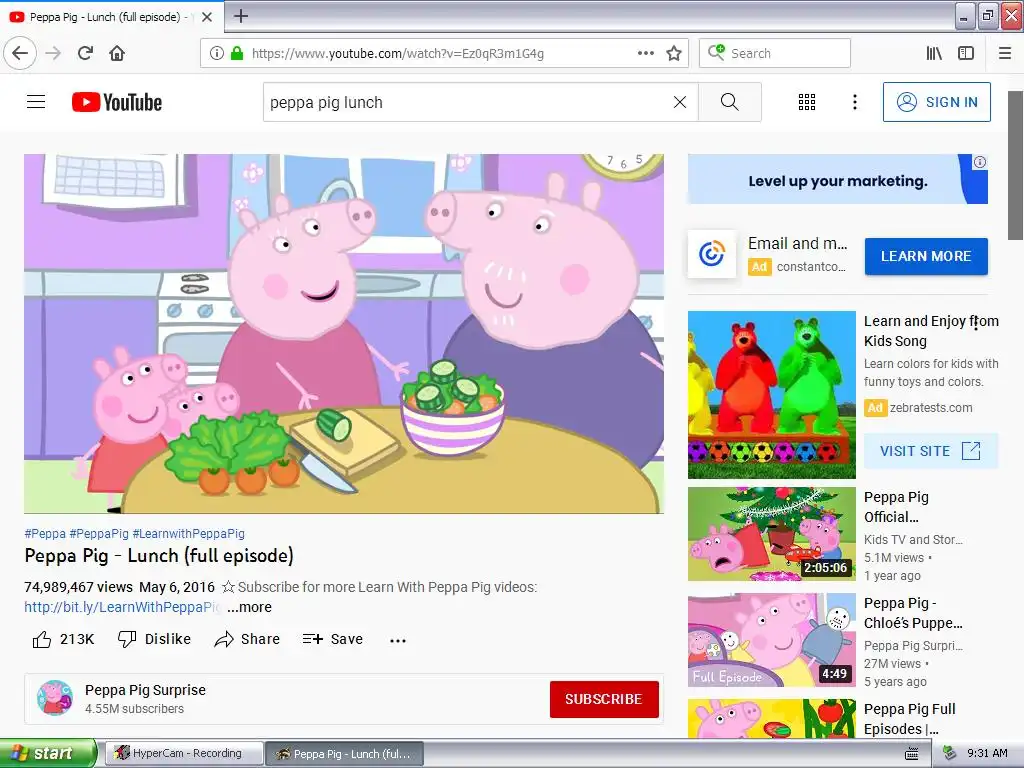Open more actions ellipsis below video
Image resolution: width=1024 pixels, height=768 pixels.
click(x=398, y=641)
